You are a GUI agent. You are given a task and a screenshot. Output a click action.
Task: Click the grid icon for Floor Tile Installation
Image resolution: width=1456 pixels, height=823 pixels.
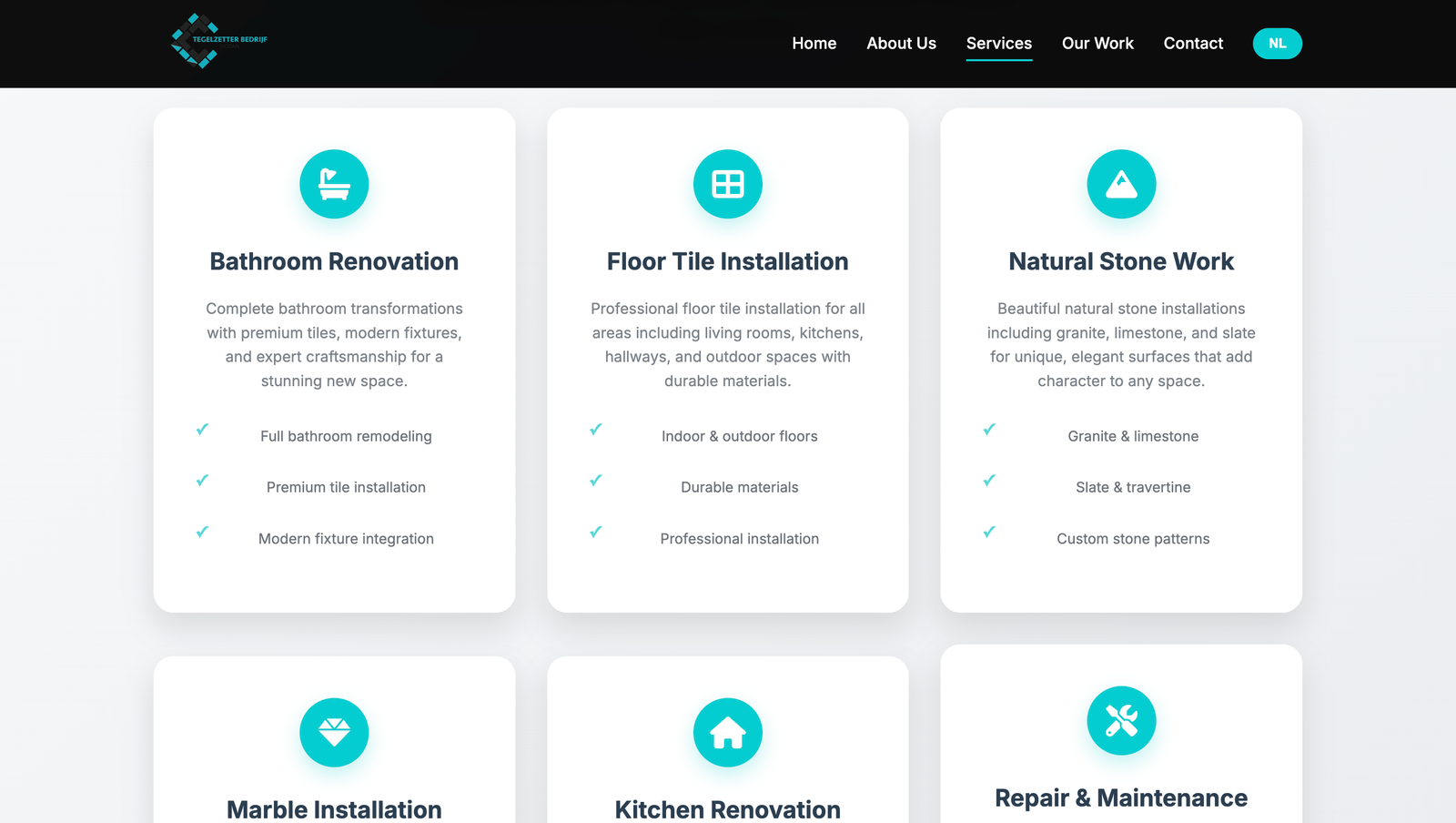[727, 184]
